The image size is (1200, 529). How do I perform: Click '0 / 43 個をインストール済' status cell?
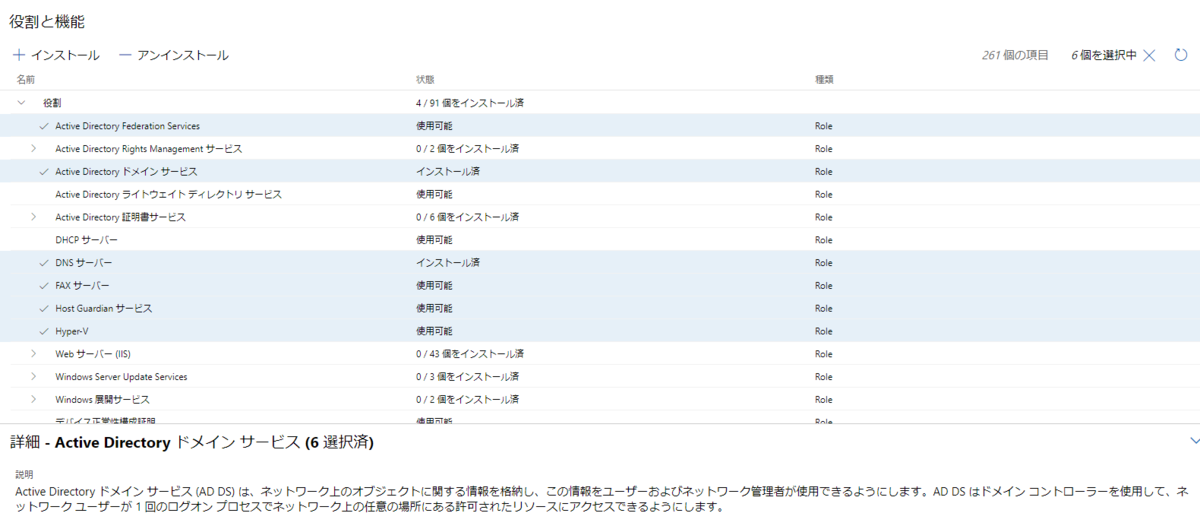click(470, 354)
